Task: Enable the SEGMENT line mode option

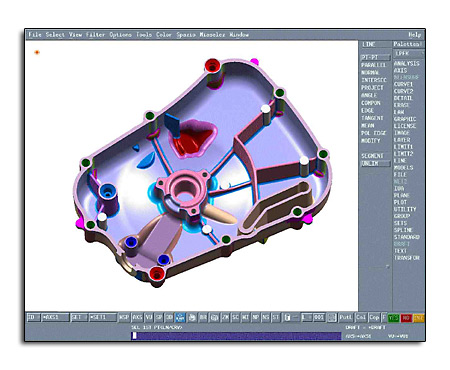Action: [373, 156]
